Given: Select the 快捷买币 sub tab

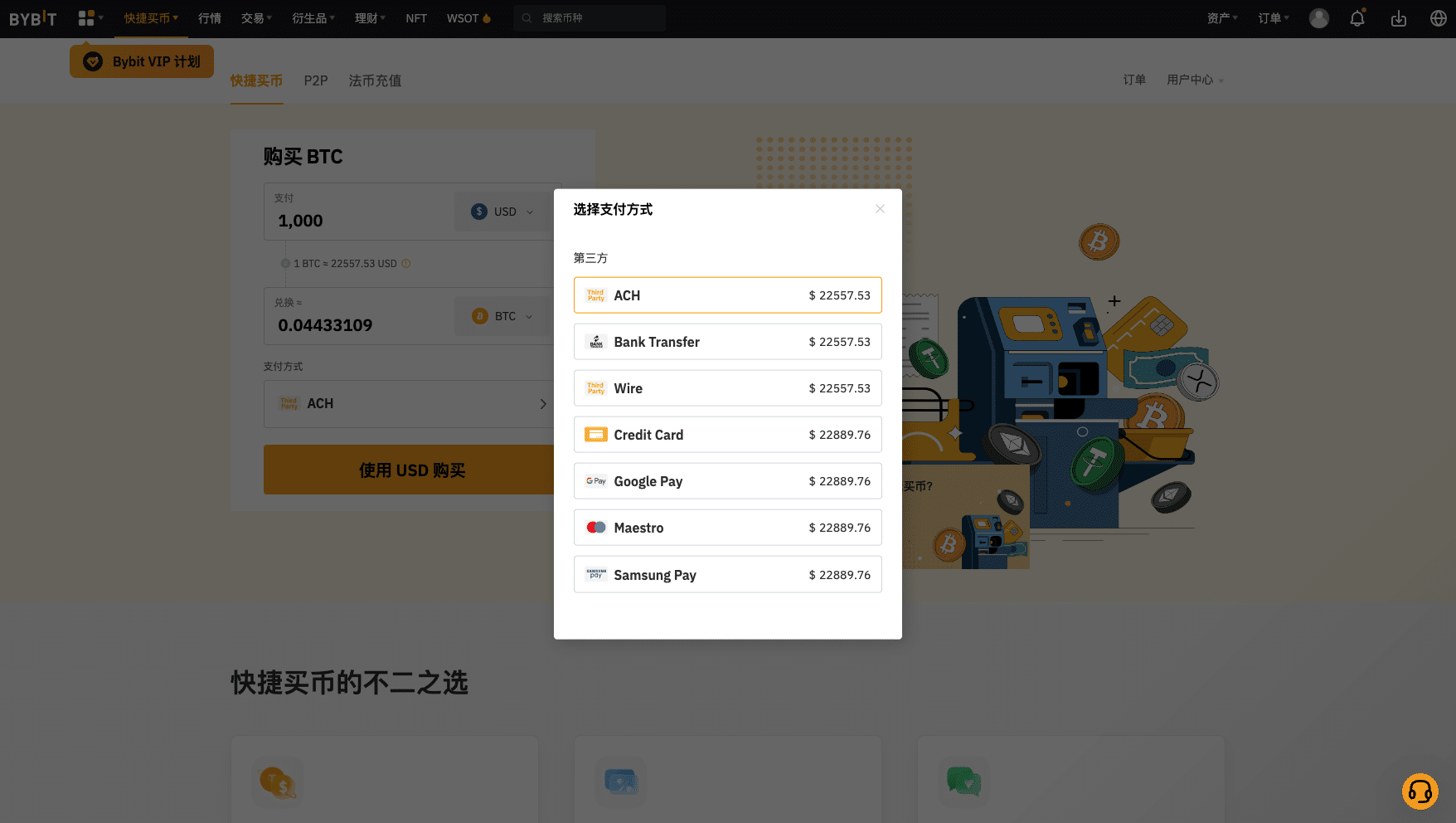Looking at the screenshot, I should click(256, 80).
